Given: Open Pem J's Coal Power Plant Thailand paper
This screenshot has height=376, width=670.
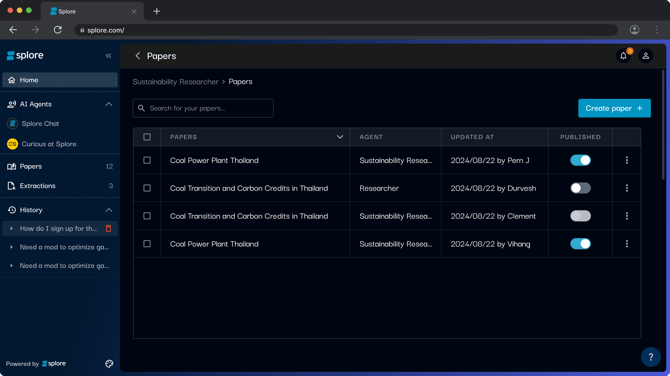Looking at the screenshot, I should click(214, 160).
